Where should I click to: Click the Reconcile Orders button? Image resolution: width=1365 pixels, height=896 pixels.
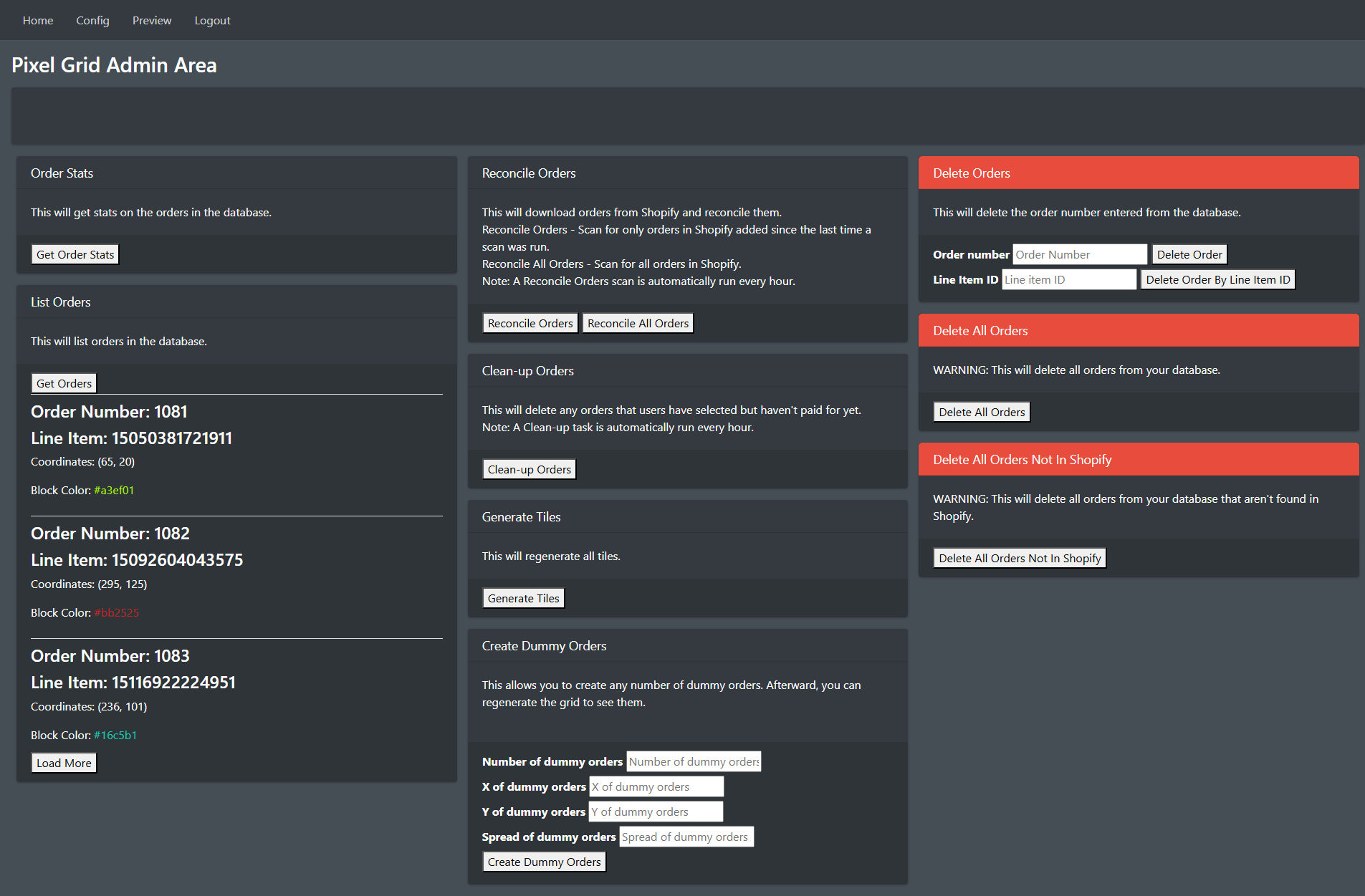pyautogui.click(x=530, y=323)
